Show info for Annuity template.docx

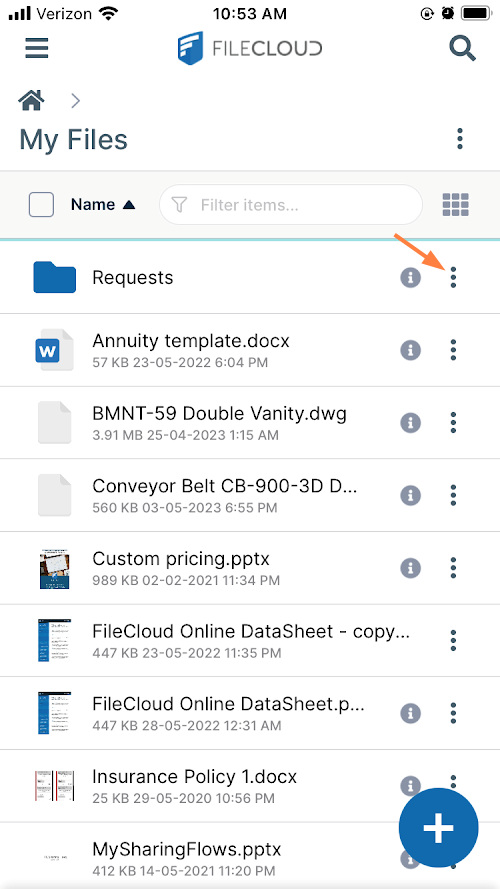coord(410,350)
